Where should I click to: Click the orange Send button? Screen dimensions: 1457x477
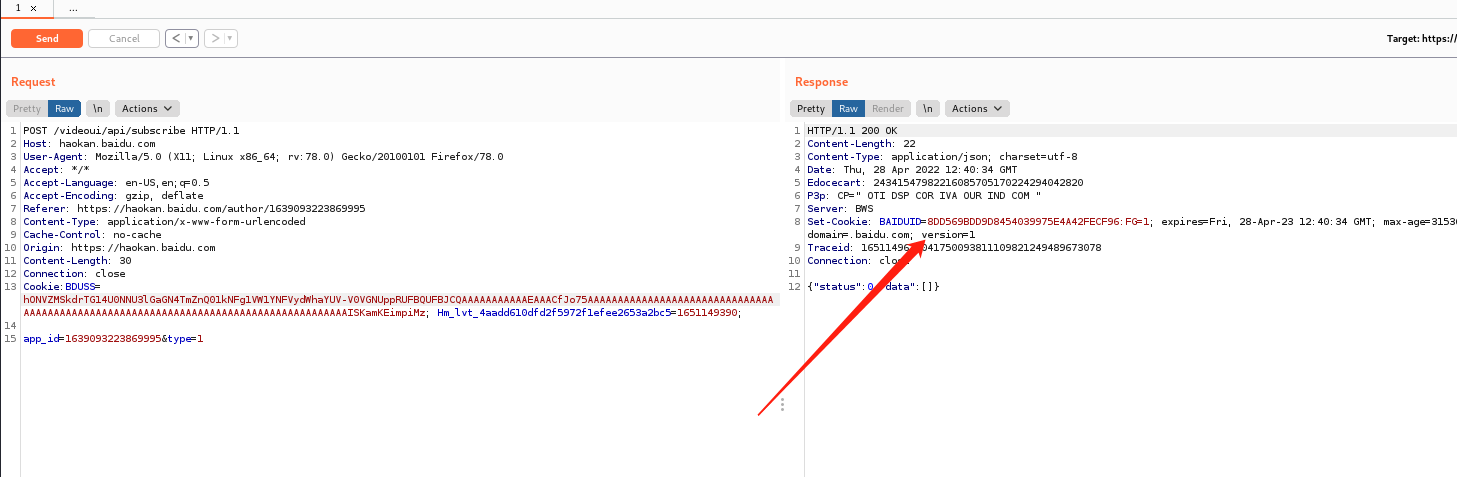(x=47, y=39)
